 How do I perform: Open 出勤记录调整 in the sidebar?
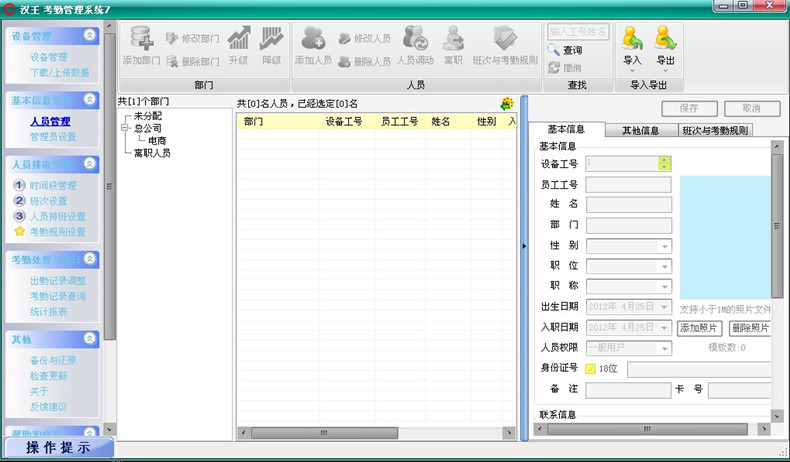(58, 281)
